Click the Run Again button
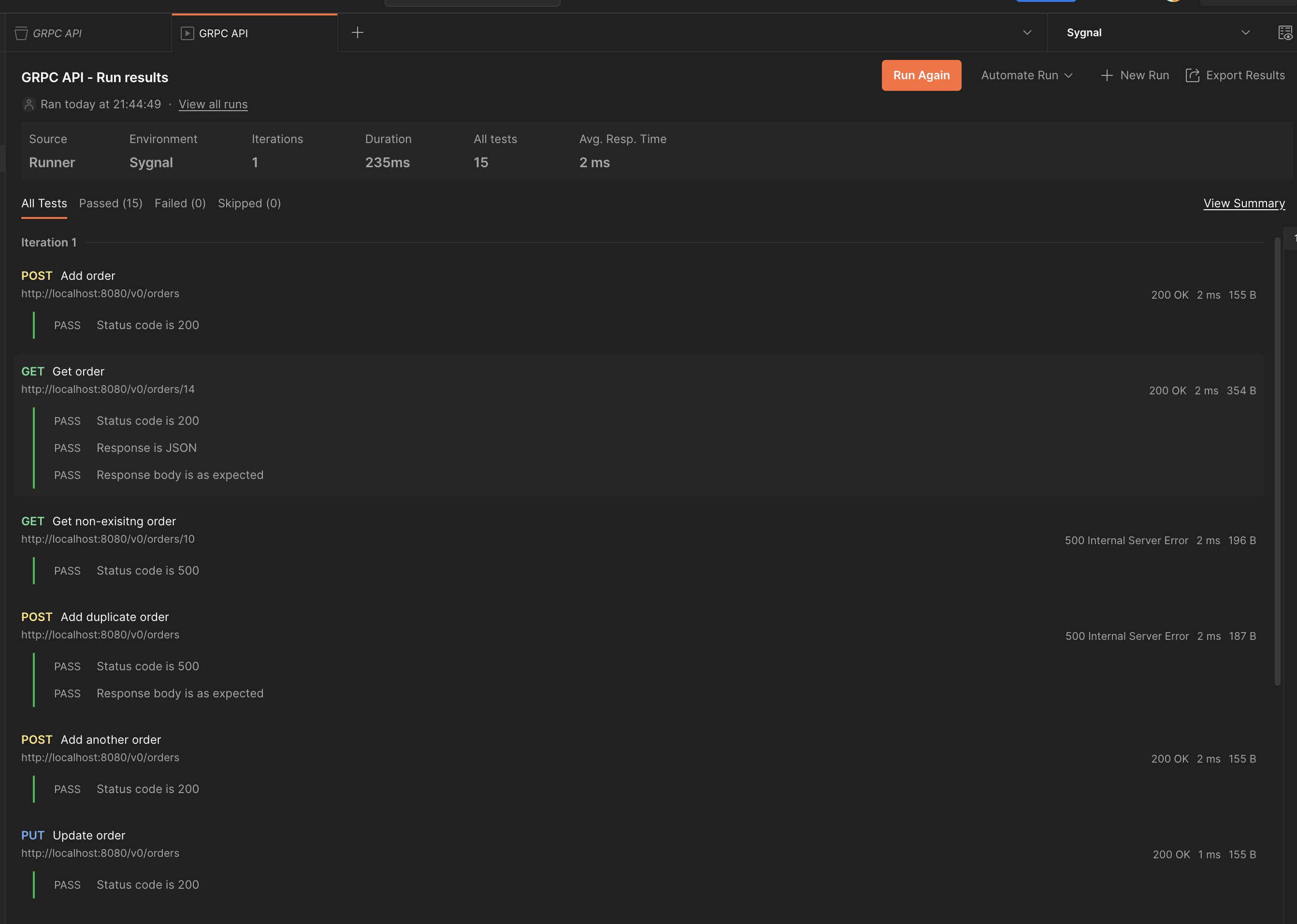This screenshot has width=1297, height=924. point(921,75)
